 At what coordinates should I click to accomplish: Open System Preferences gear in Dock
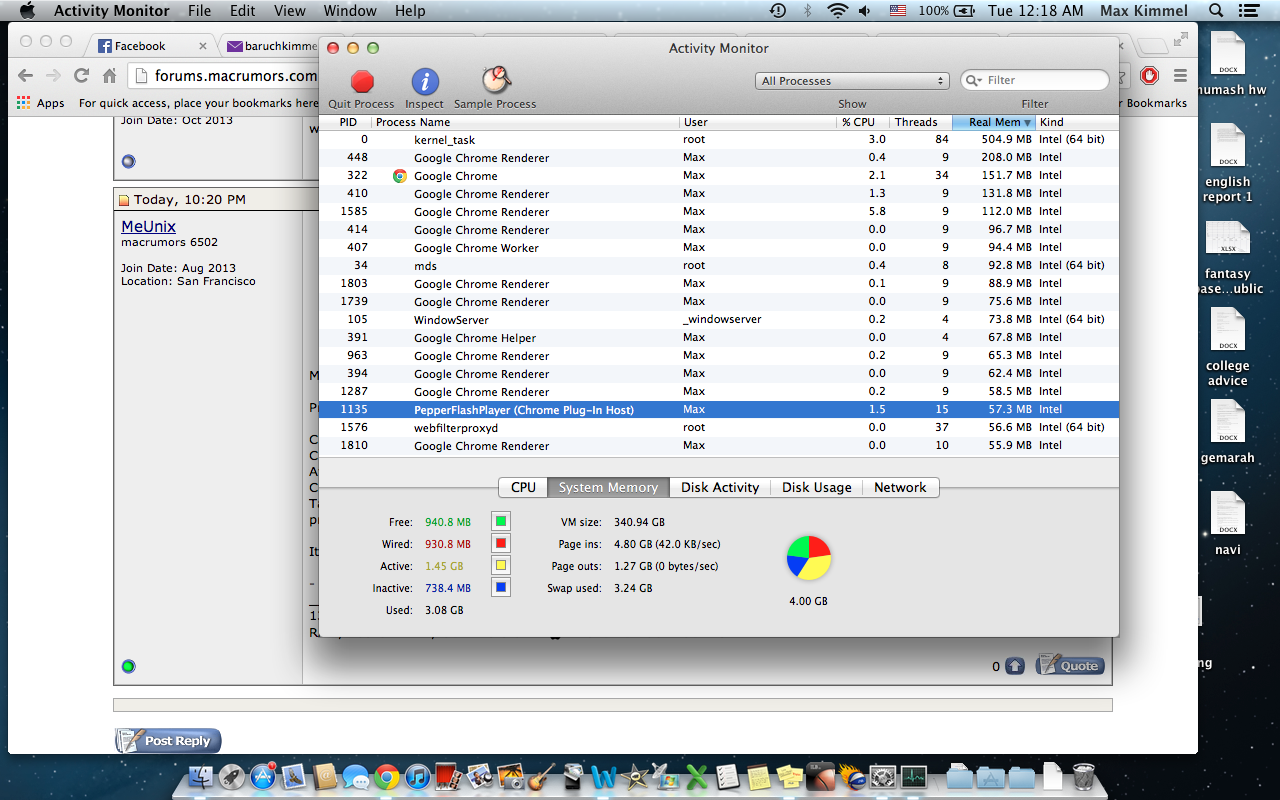(x=883, y=776)
